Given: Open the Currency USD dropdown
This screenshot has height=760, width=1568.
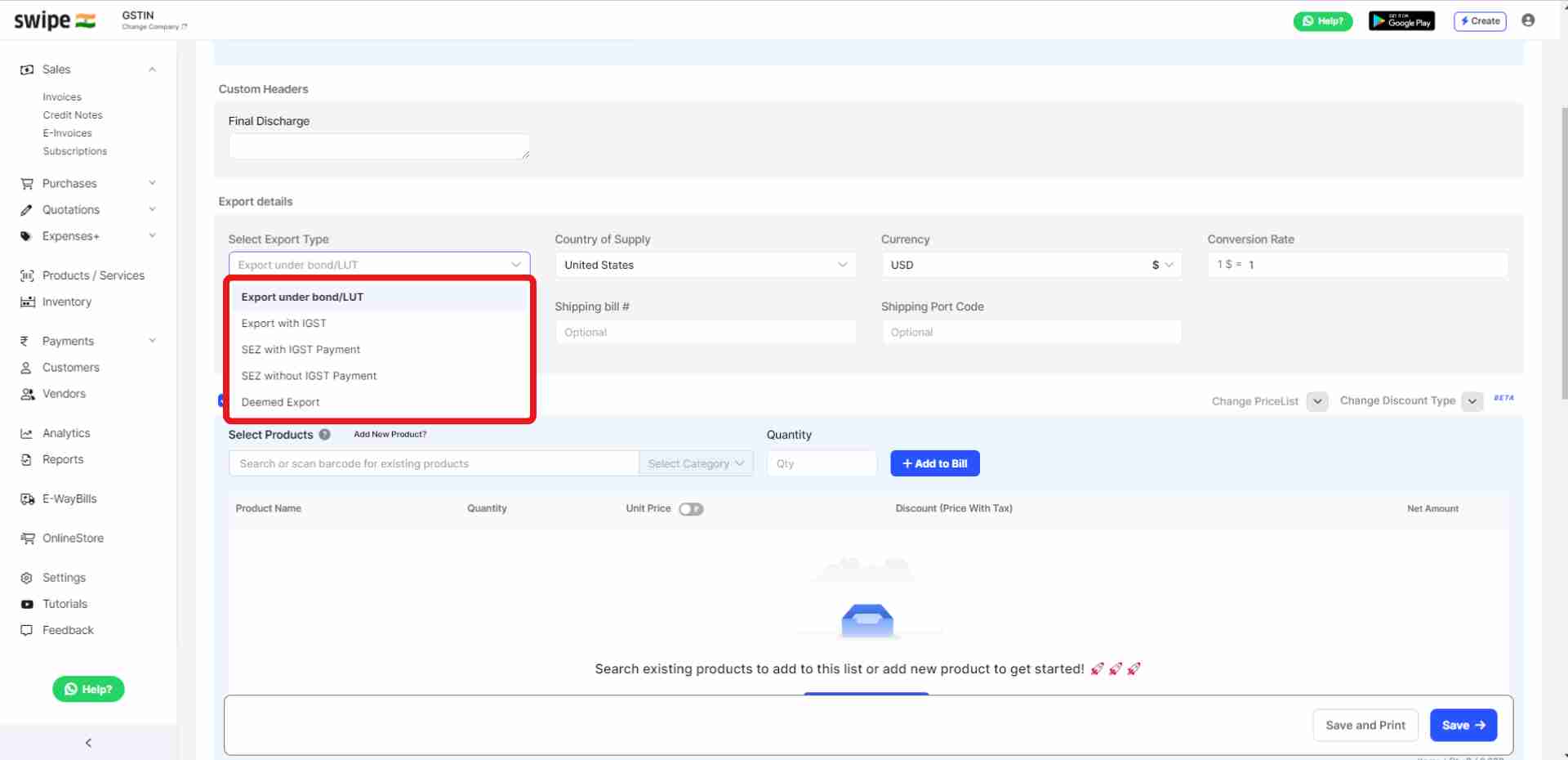Looking at the screenshot, I should [1031, 265].
